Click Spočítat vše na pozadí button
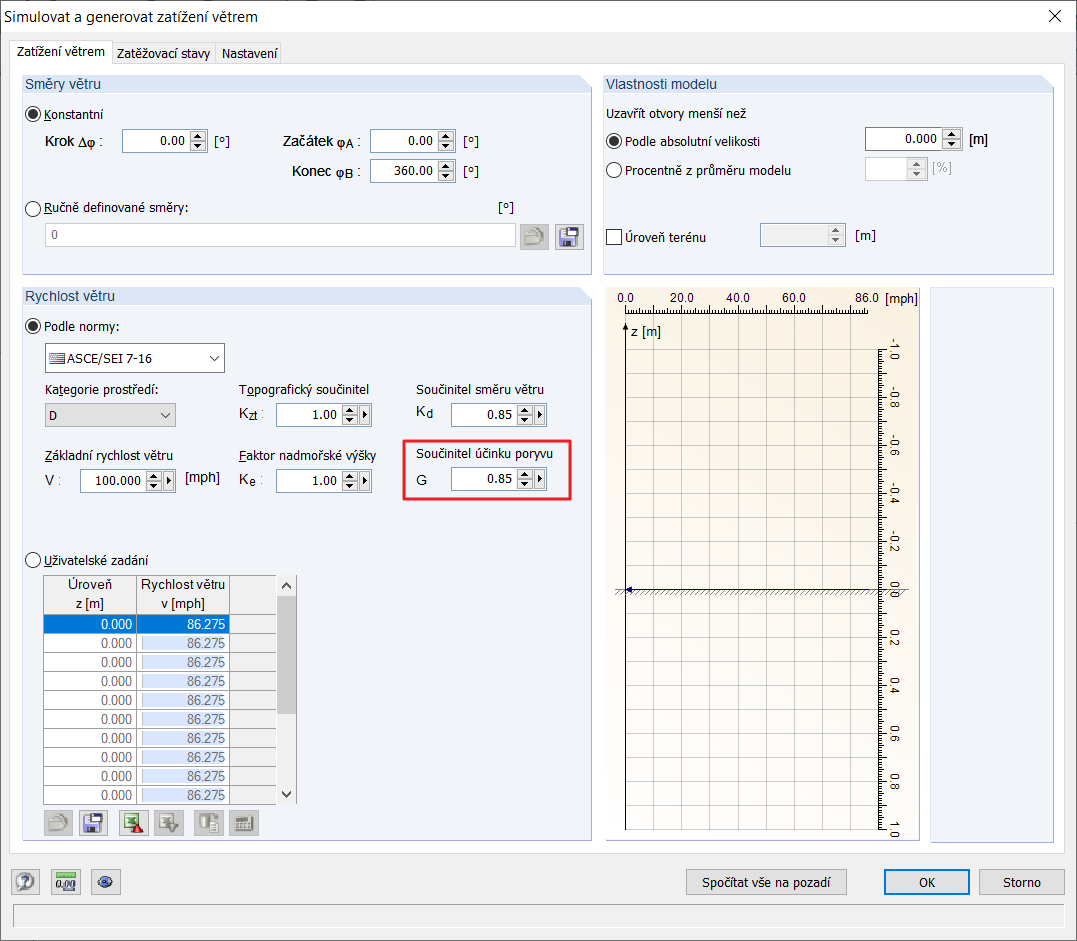Image resolution: width=1077 pixels, height=941 pixels. click(766, 882)
